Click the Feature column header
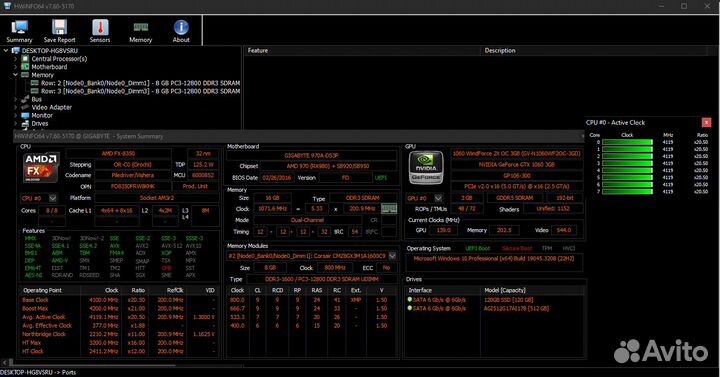 (x=258, y=51)
